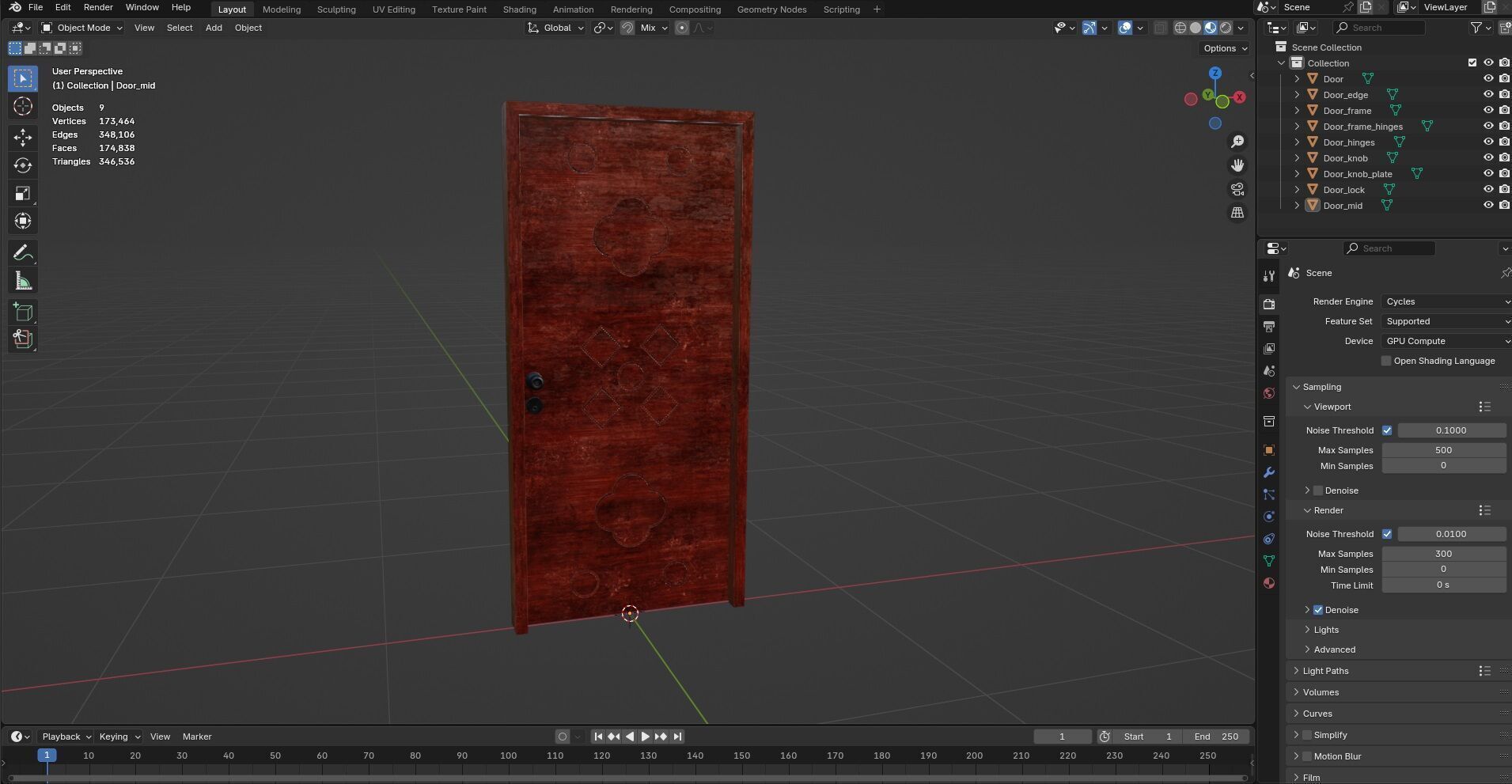Switch perspective/orthographic grid icon
The height and width of the screenshot is (784, 1512).
(1237, 213)
